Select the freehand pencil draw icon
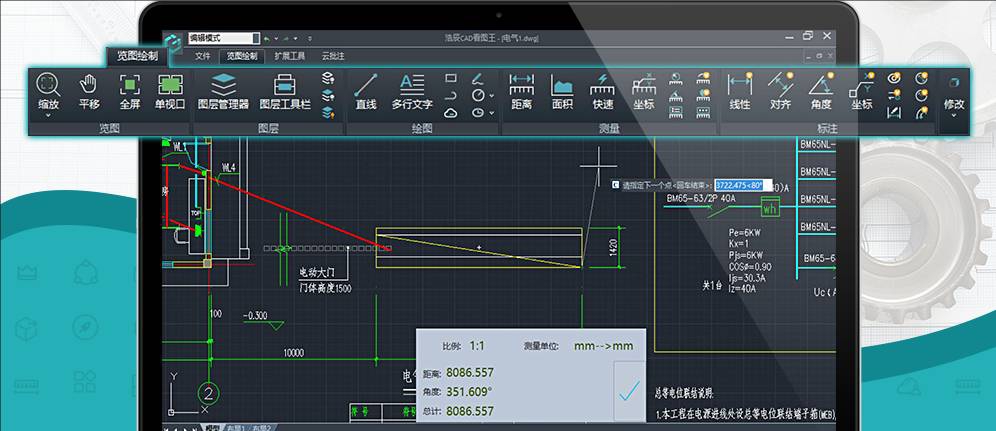Screen dimensions: 996x431 [x=478, y=78]
